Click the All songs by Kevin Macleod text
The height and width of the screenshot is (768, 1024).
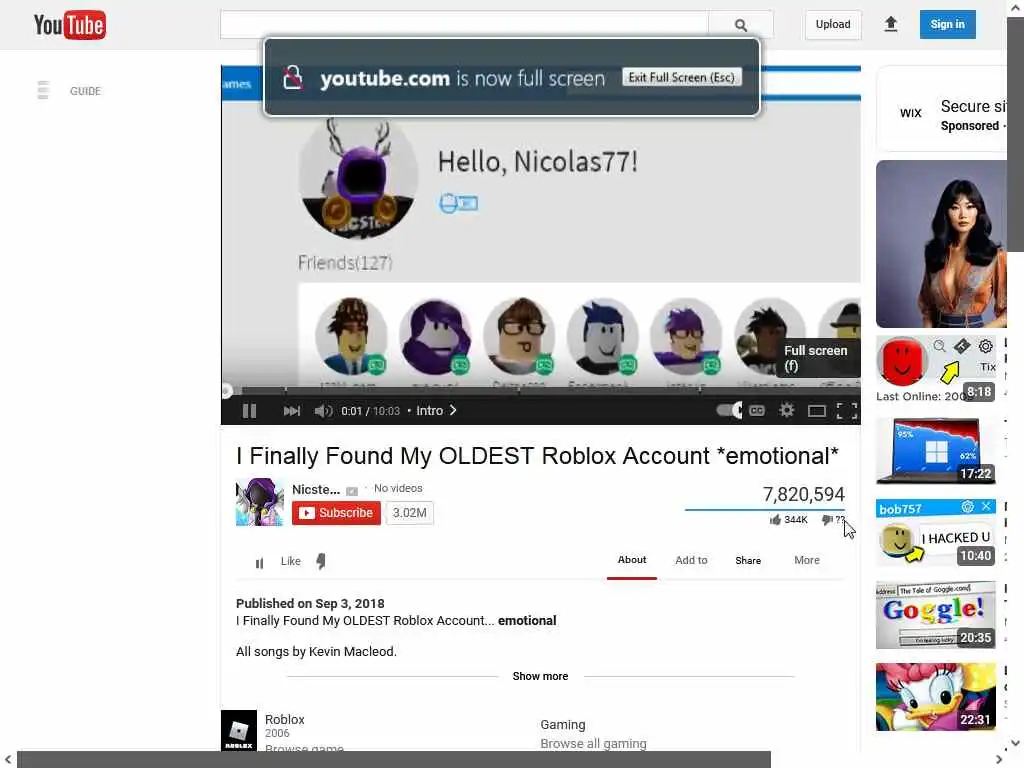point(316,651)
